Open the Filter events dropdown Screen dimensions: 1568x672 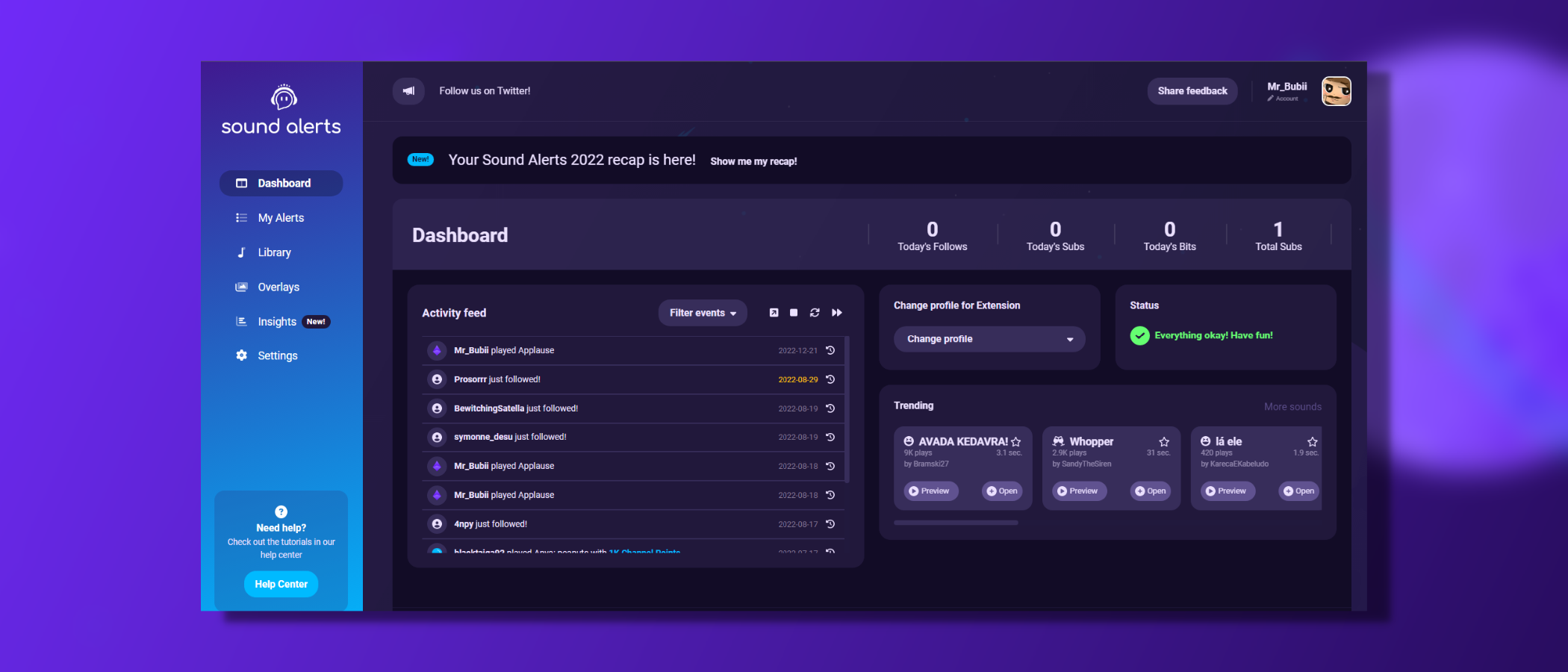tap(701, 313)
